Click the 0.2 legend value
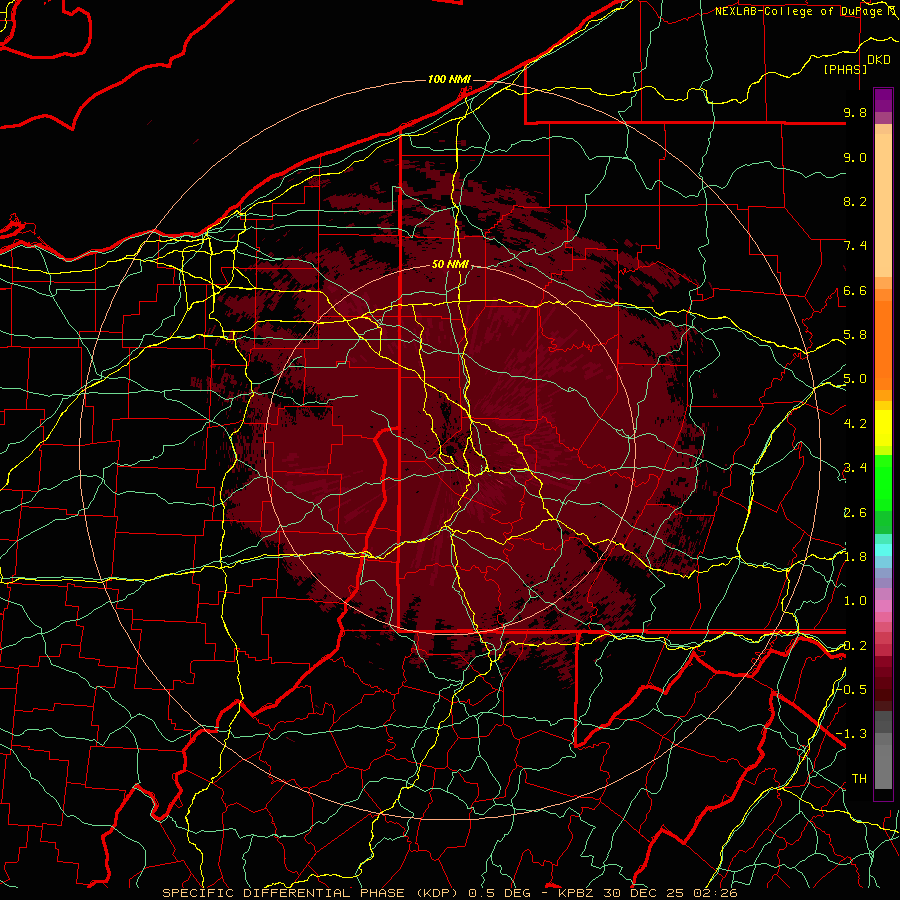The image size is (900, 900). tap(855, 646)
